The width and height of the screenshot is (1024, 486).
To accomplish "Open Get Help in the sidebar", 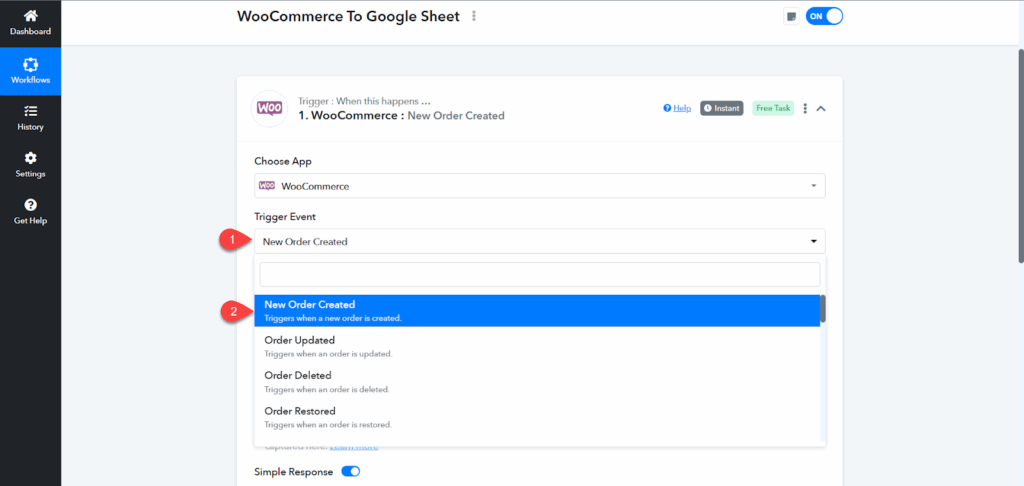I will click(30, 212).
